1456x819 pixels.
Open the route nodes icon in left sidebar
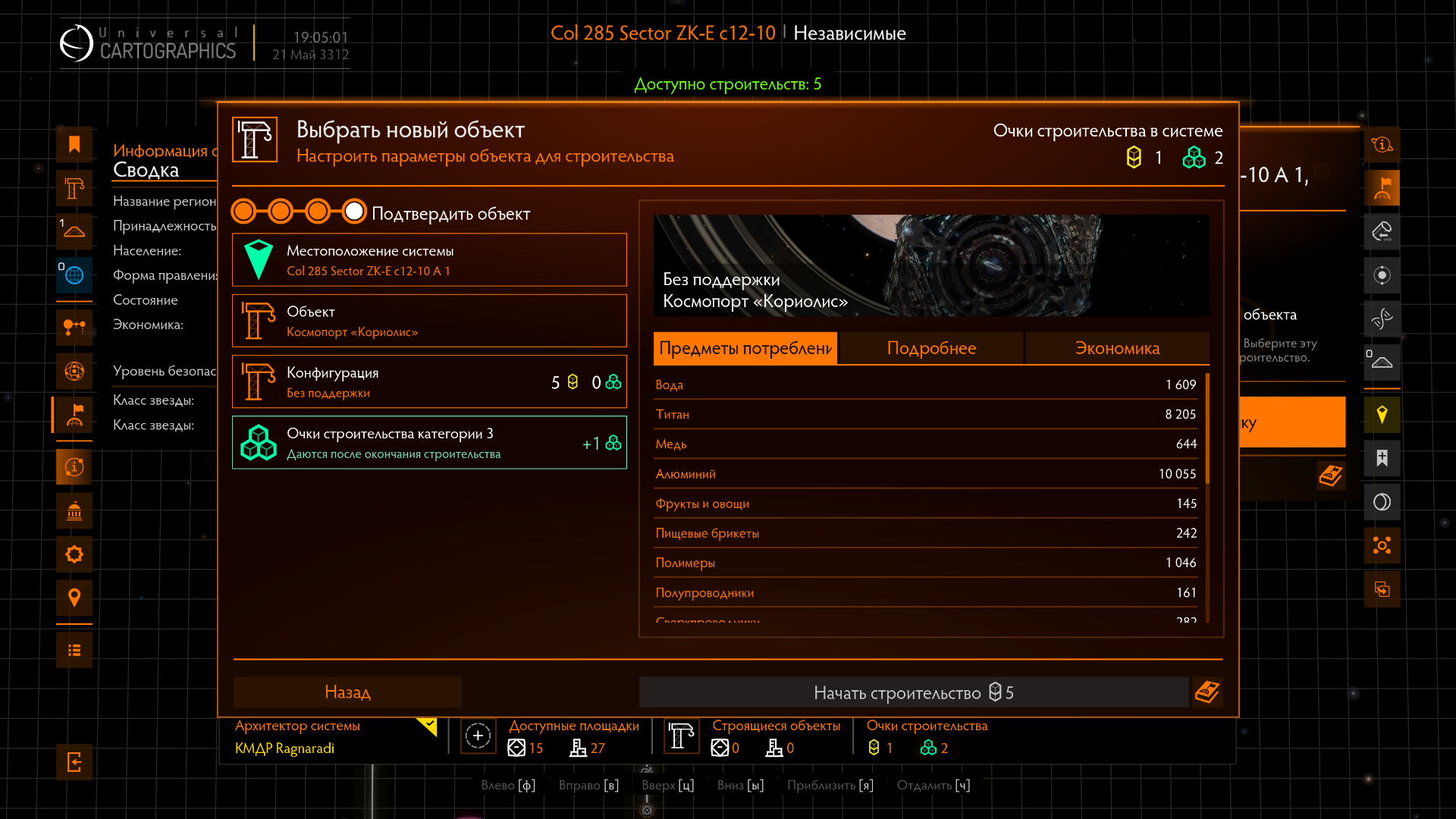(74, 328)
